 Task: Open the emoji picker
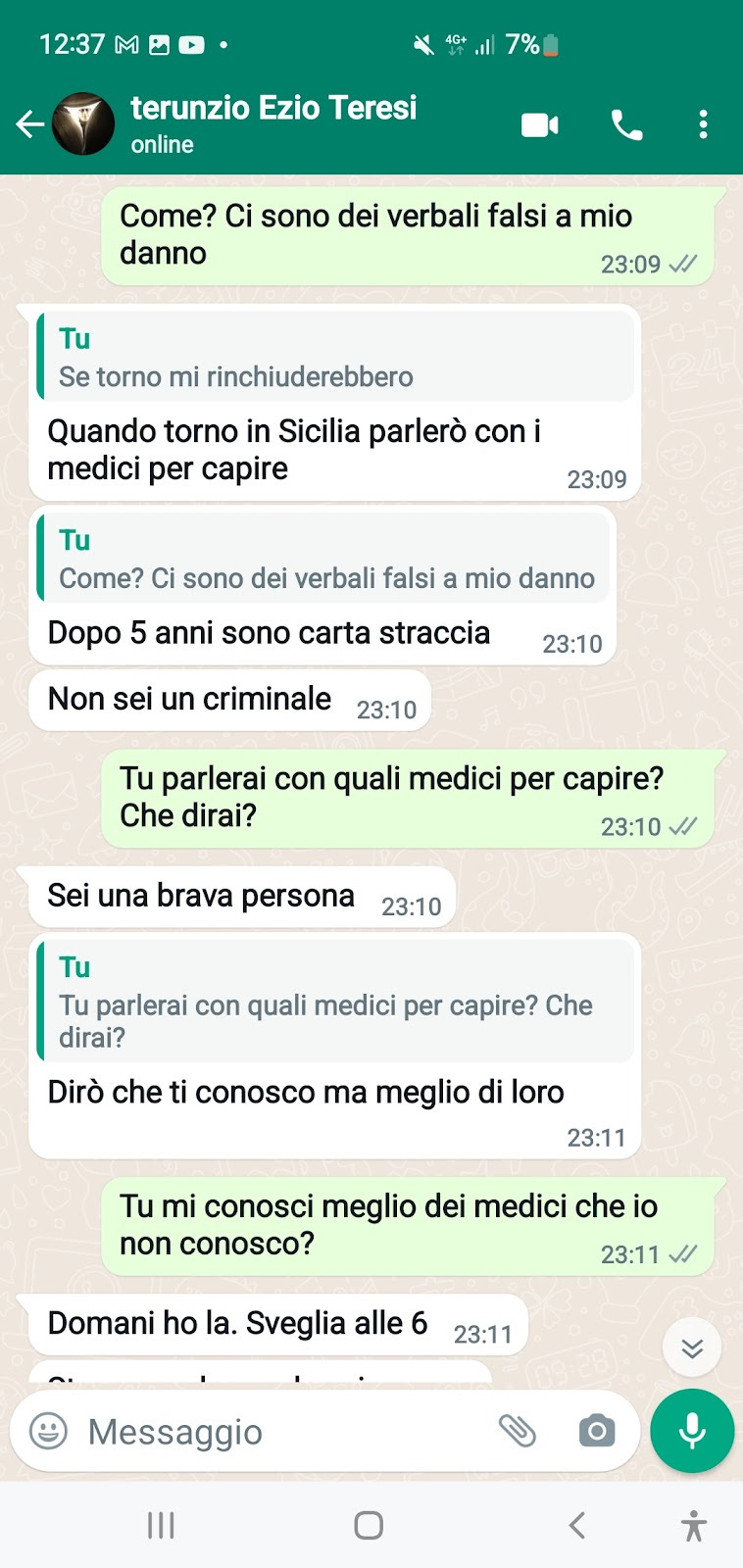pos(48,1431)
